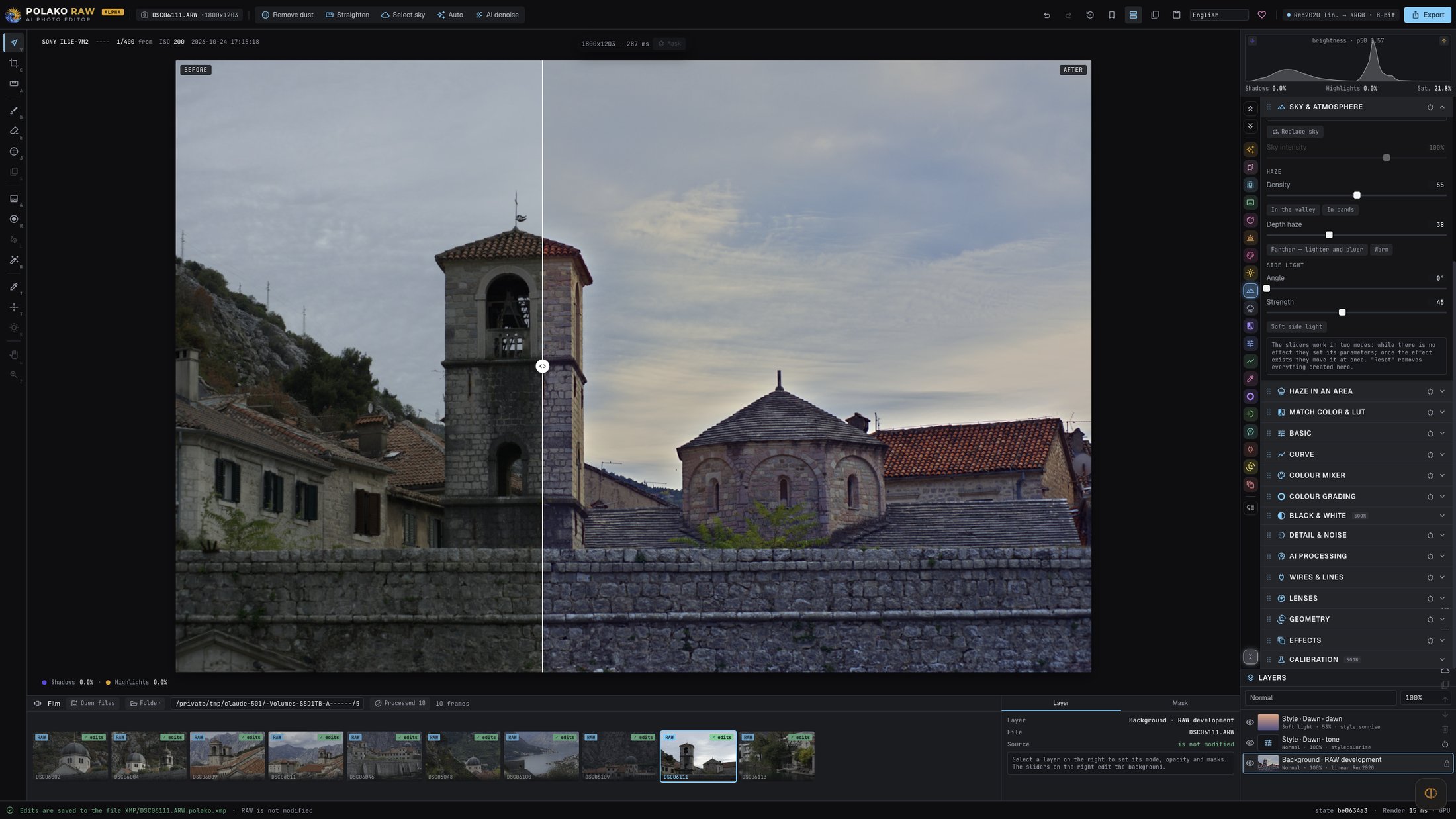
Task: Click the Export button
Action: [1428, 15]
